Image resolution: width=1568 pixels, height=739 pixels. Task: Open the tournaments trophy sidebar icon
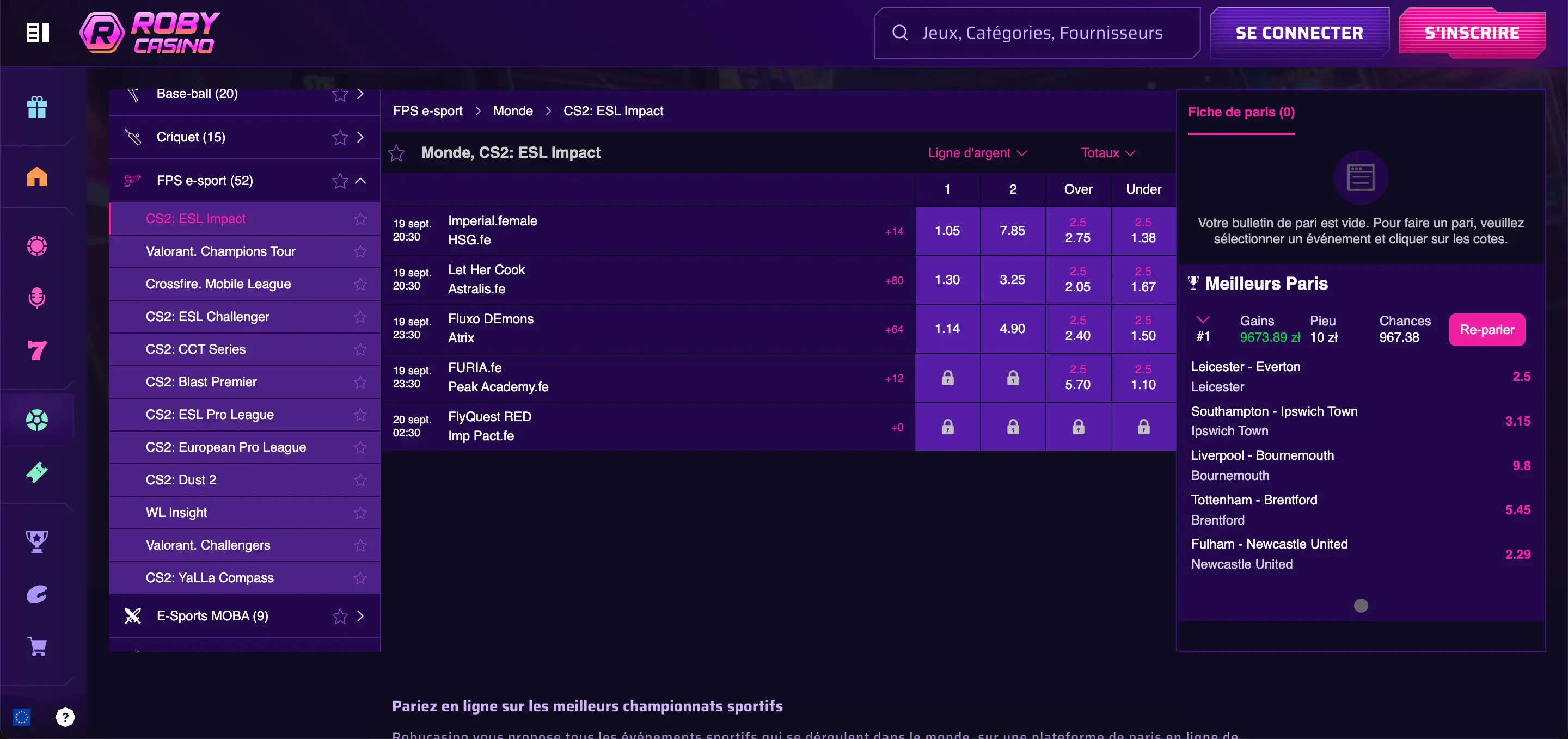(37, 541)
